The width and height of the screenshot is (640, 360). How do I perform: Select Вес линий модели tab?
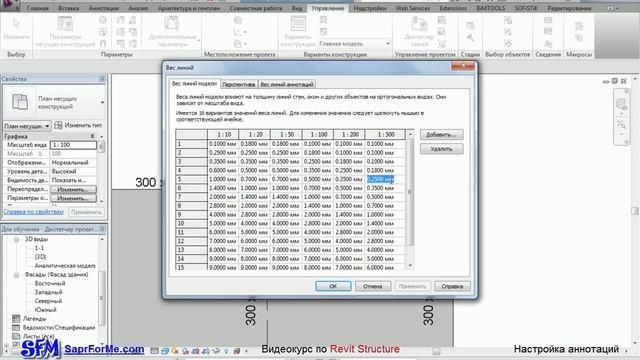click(194, 84)
